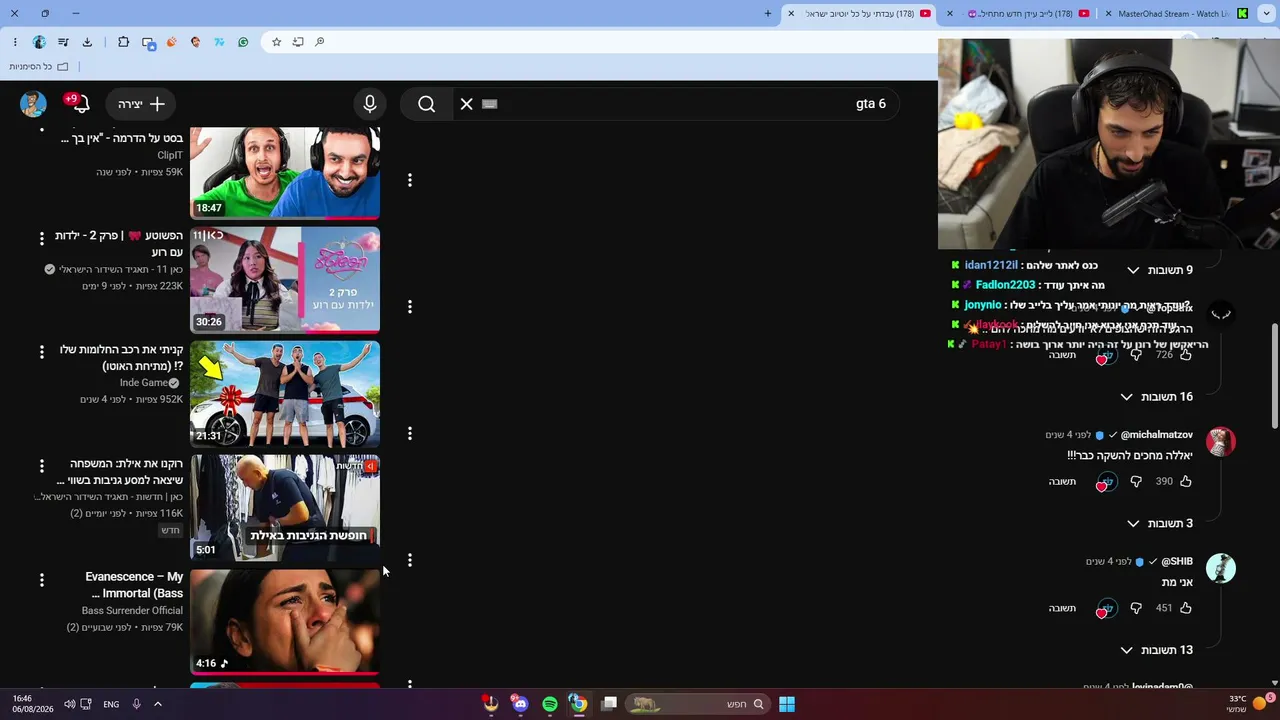Dislike the comment with 726 likes
This screenshot has height=720, width=1280.
click(x=1136, y=355)
